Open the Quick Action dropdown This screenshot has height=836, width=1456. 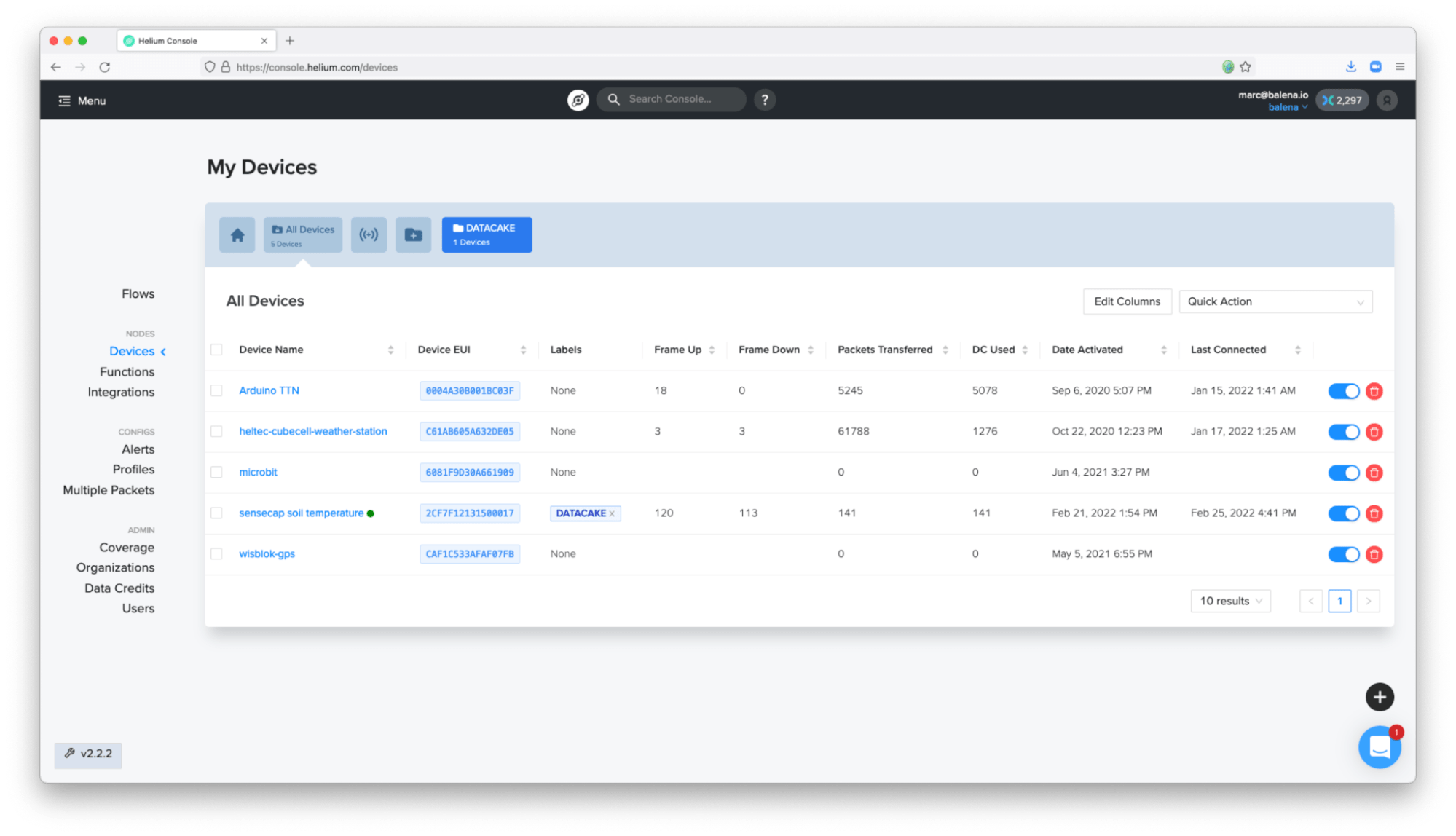tap(1275, 301)
